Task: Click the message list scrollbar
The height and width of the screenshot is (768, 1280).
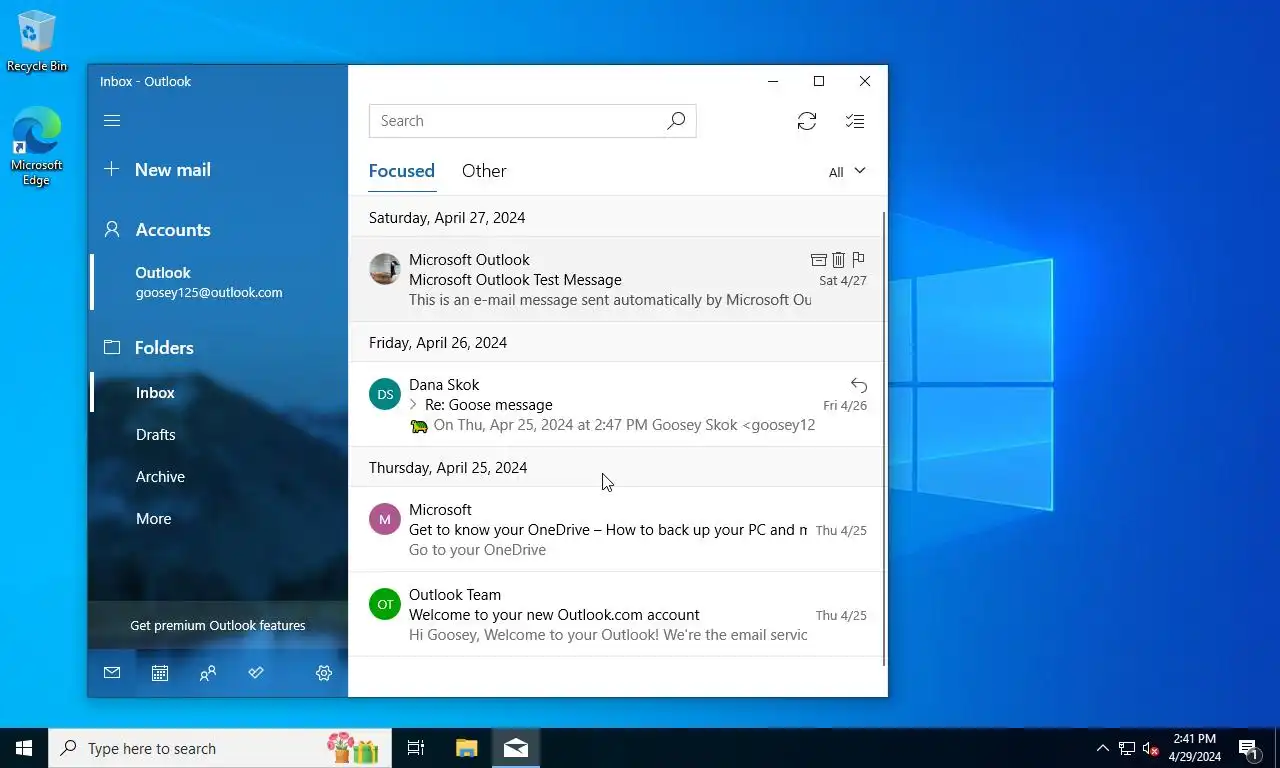Action: [884, 439]
